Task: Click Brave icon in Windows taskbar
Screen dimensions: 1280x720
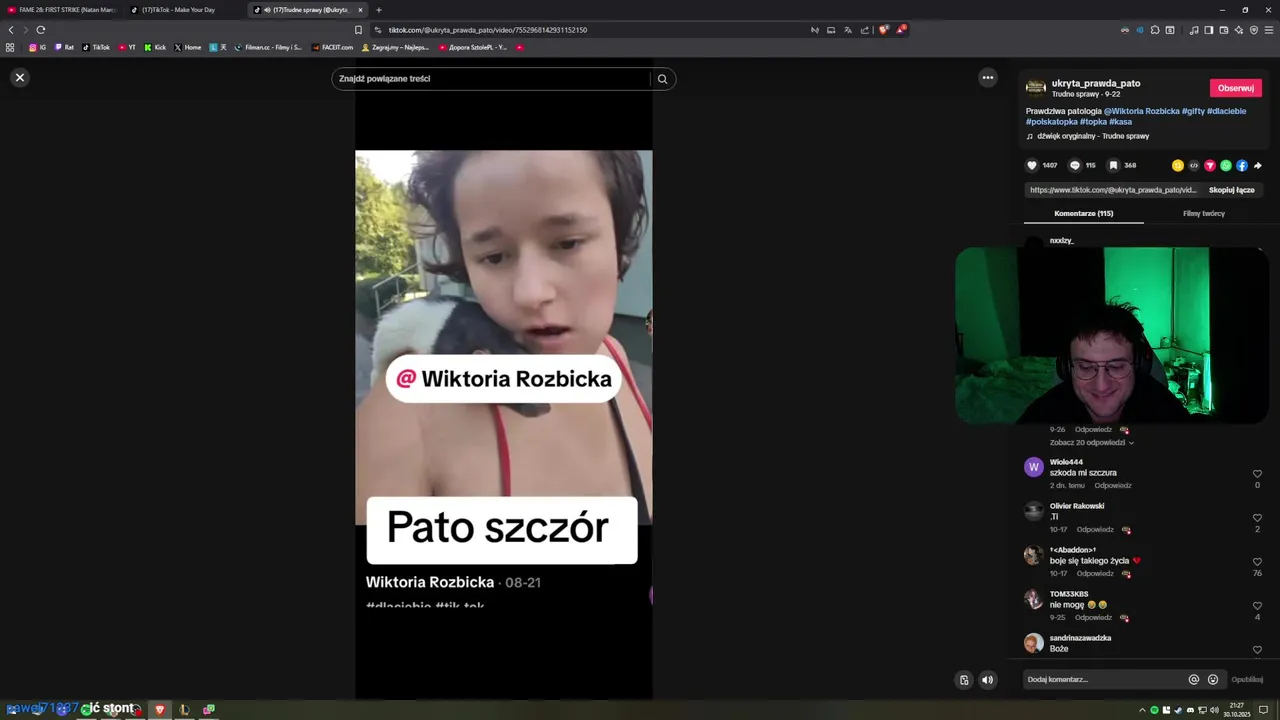Action: (x=159, y=709)
